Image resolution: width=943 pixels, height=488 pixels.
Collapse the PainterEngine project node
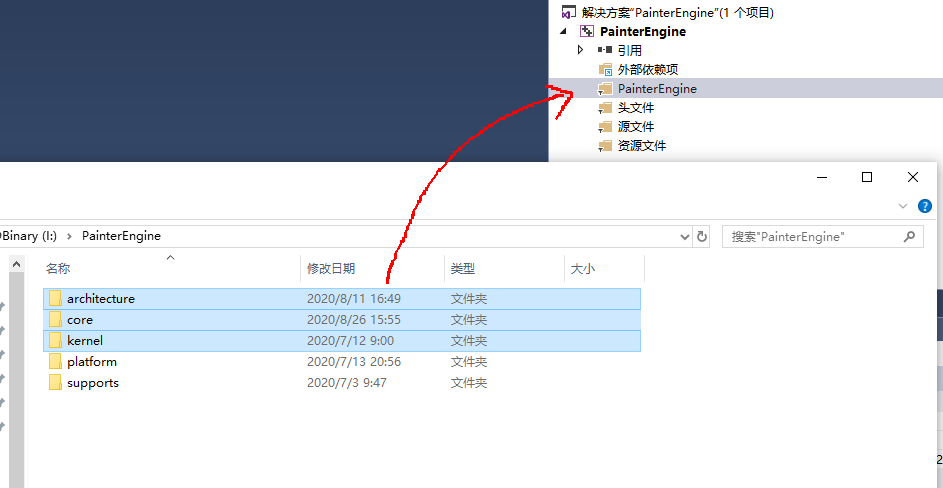point(563,31)
